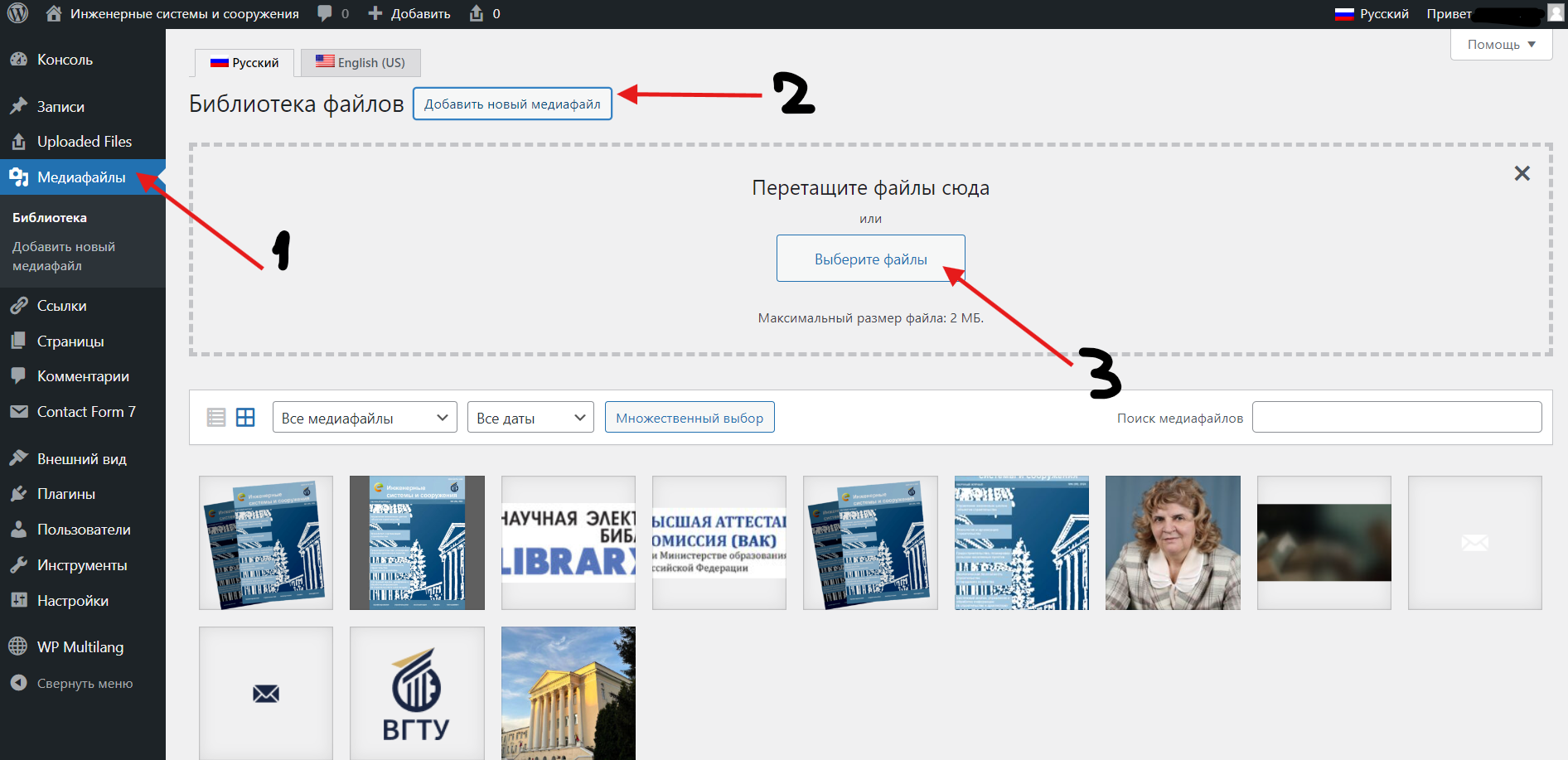Image resolution: width=1568 pixels, height=760 pixels.
Task: Expand the Помощь help panel
Action: (1501, 45)
